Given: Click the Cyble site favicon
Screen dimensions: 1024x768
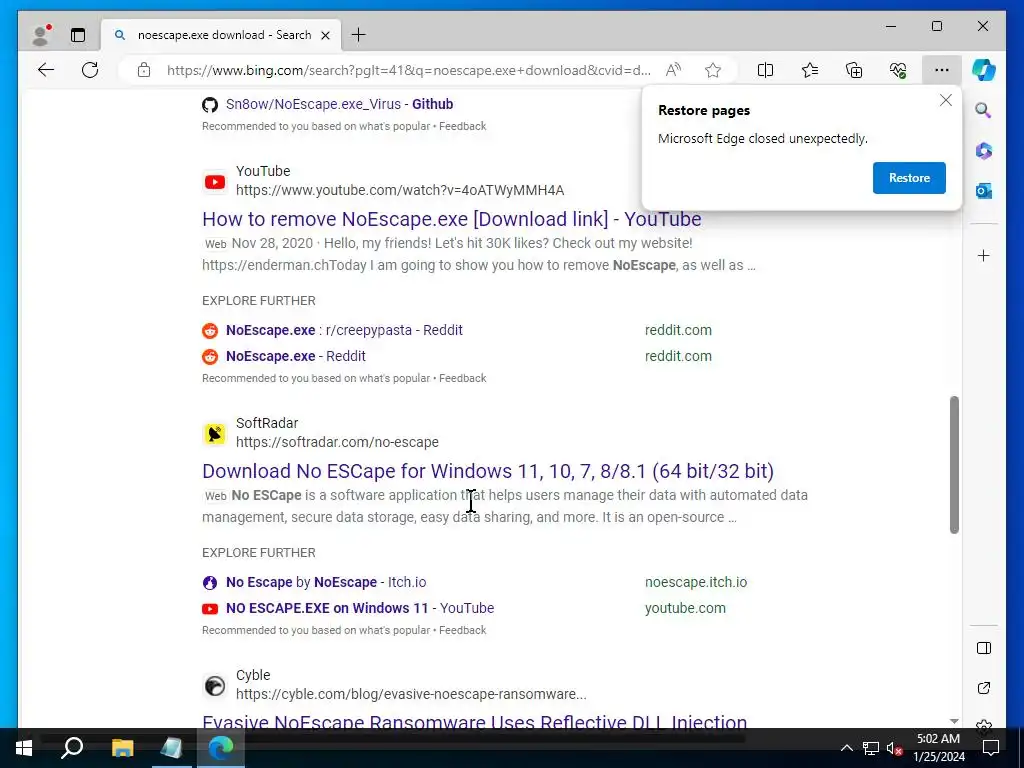Looking at the screenshot, I should coord(214,686).
